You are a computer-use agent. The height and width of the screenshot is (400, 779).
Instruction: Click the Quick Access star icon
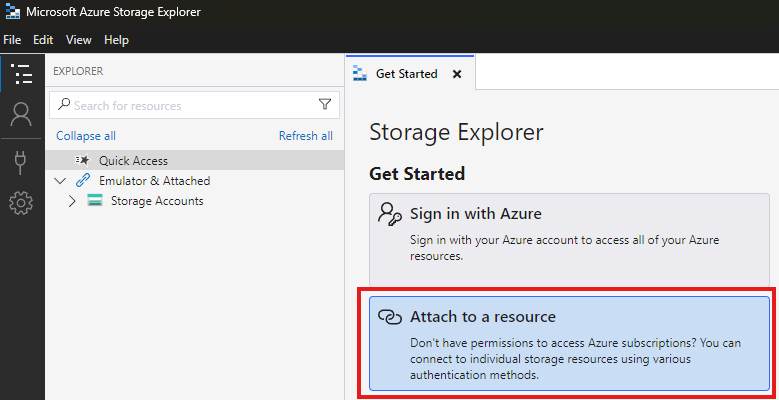(83, 161)
